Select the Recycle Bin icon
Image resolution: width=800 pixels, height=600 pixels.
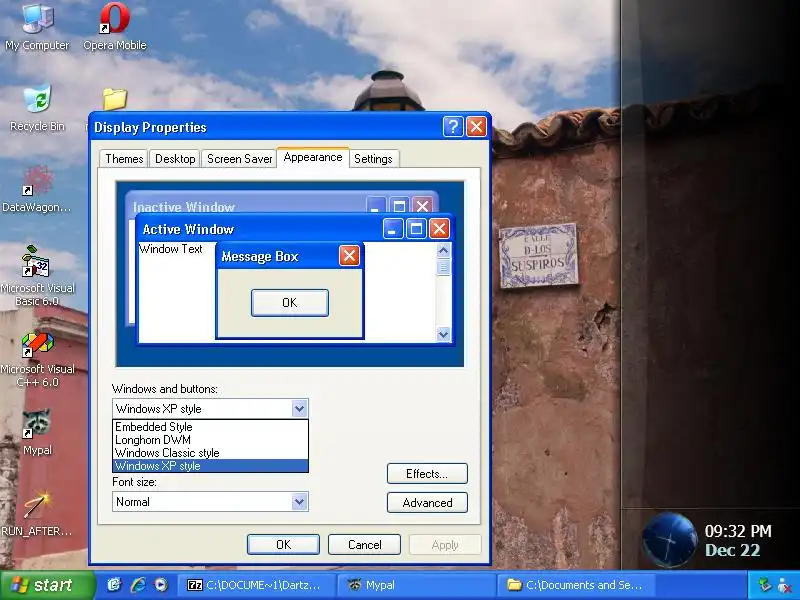click(x=37, y=107)
